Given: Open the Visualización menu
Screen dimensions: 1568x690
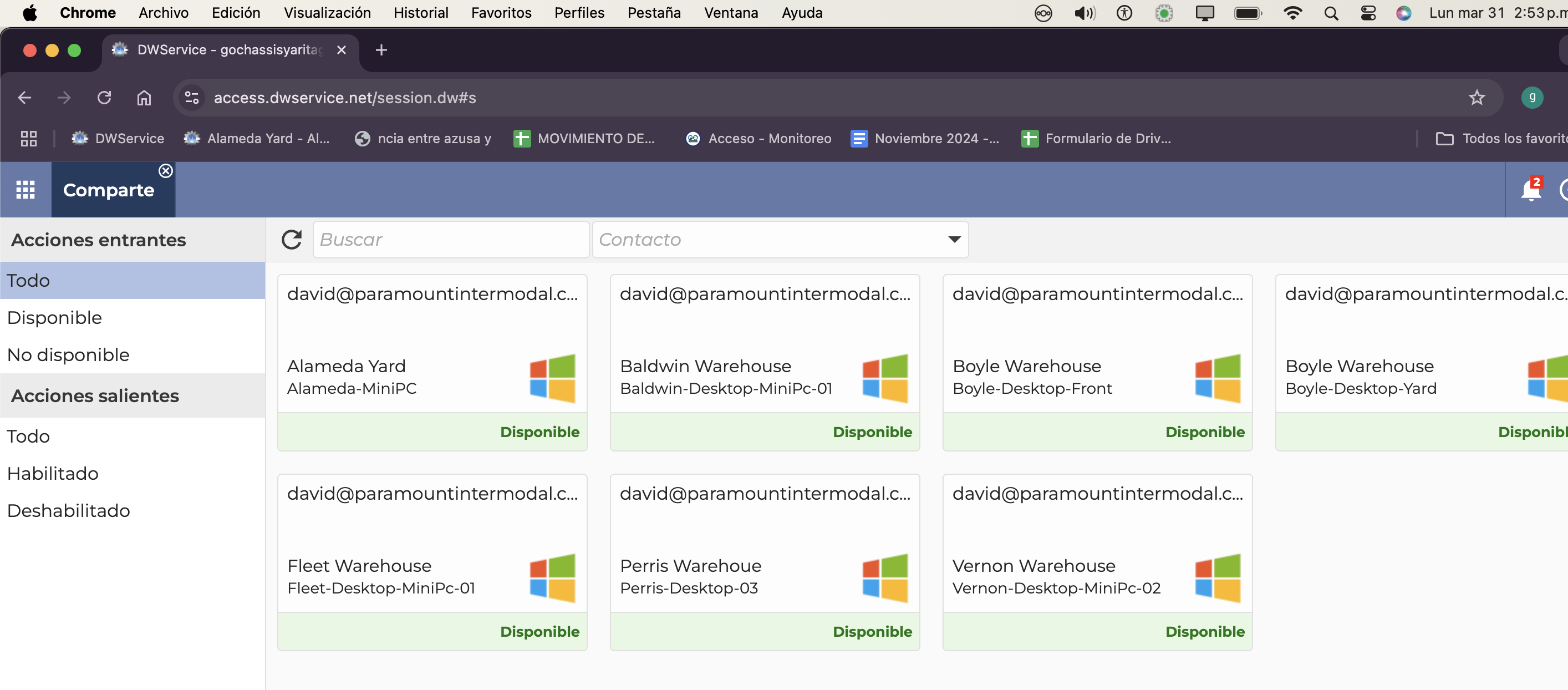Looking at the screenshot, I should pos(327,13).
